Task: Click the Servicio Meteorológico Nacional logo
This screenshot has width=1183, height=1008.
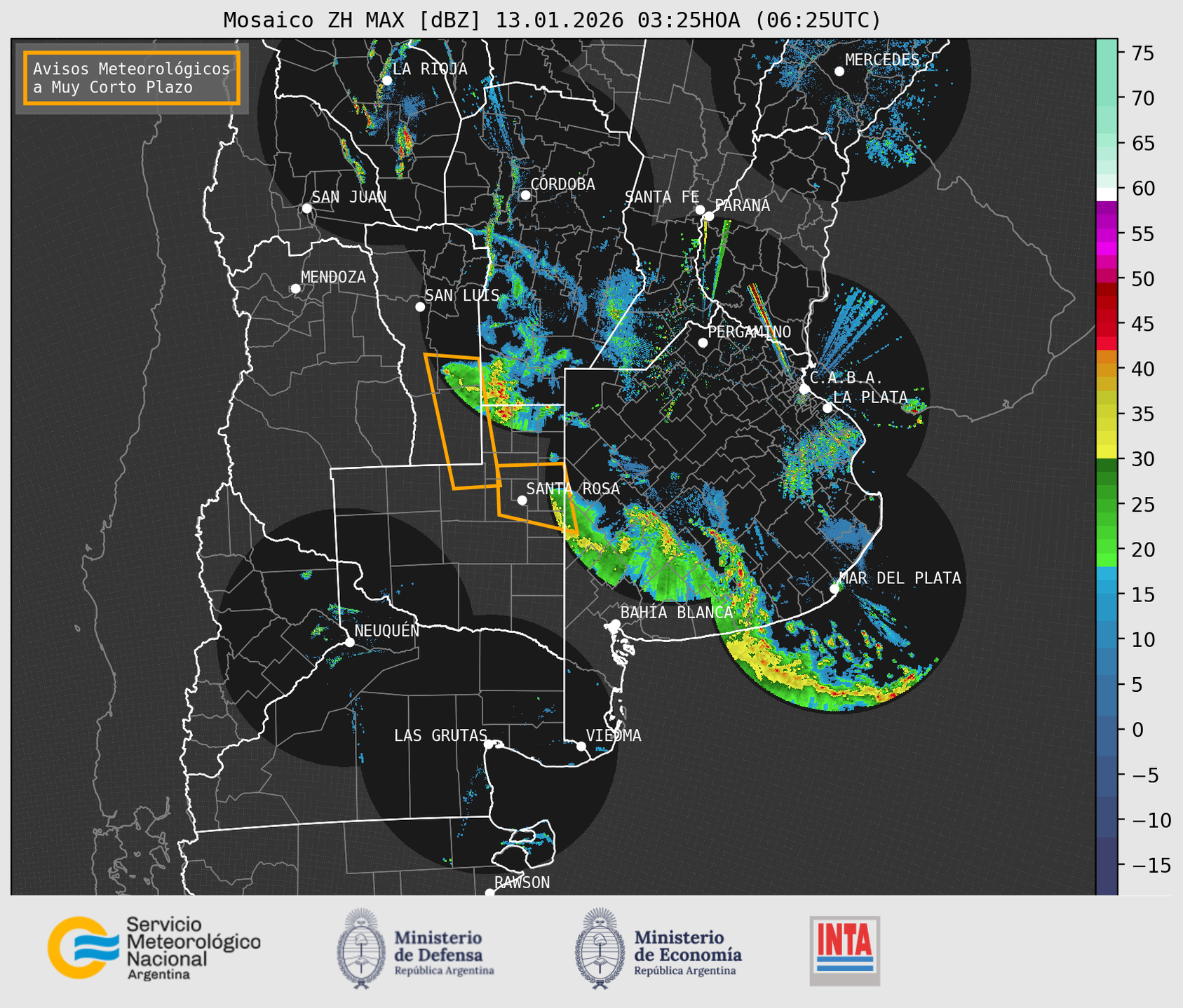Action: (154, 948)
